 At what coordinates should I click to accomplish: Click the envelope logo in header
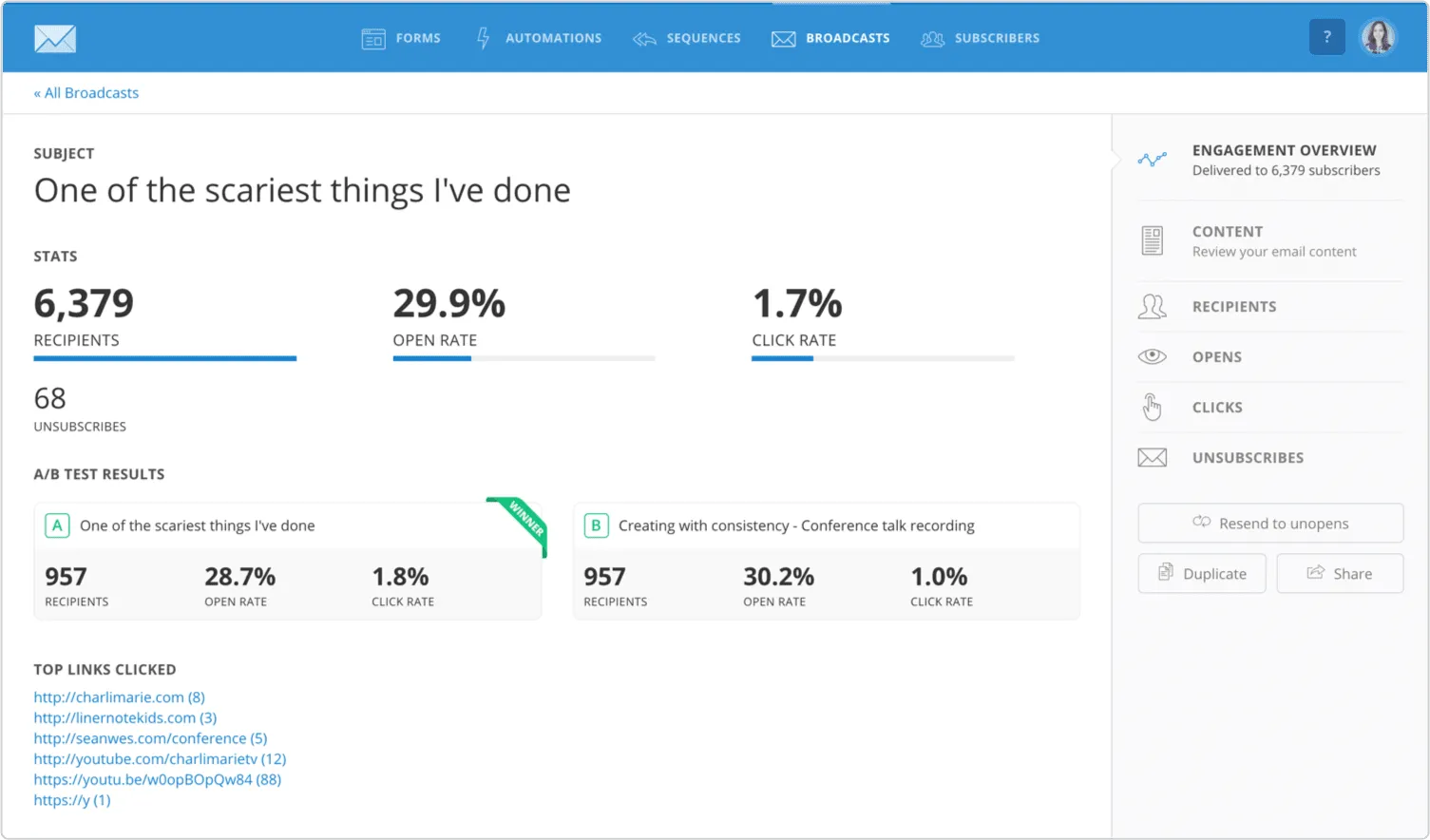point(55,38)
